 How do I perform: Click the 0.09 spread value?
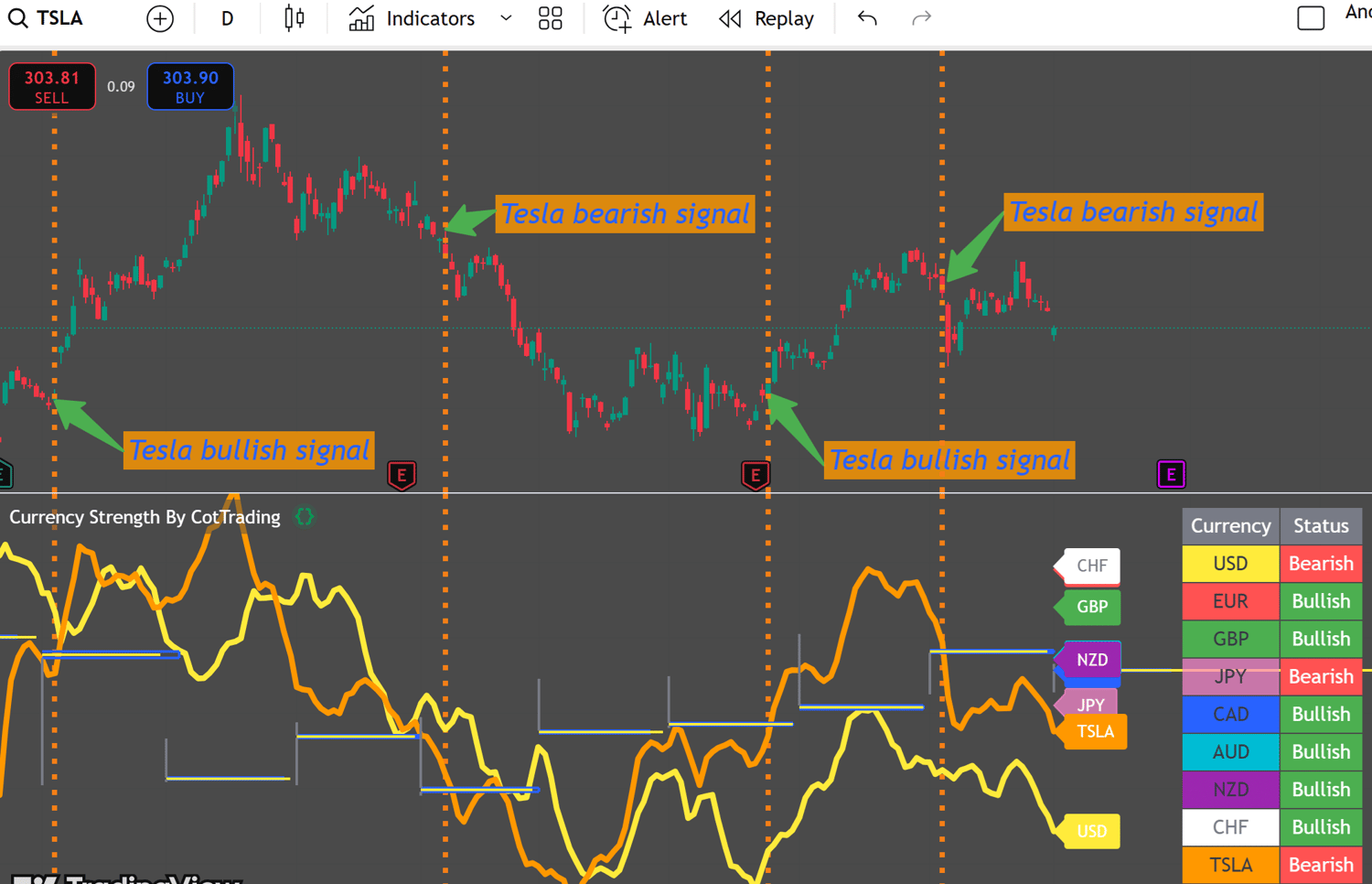pyautogui.click(x=121, y=87)
